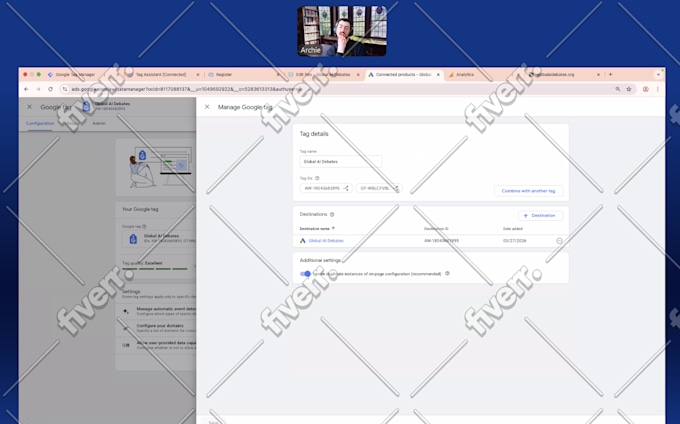Viewport: 680px width, 424px height.
Task: Open the Tag IDs help icon
Action: coord(317,178)
